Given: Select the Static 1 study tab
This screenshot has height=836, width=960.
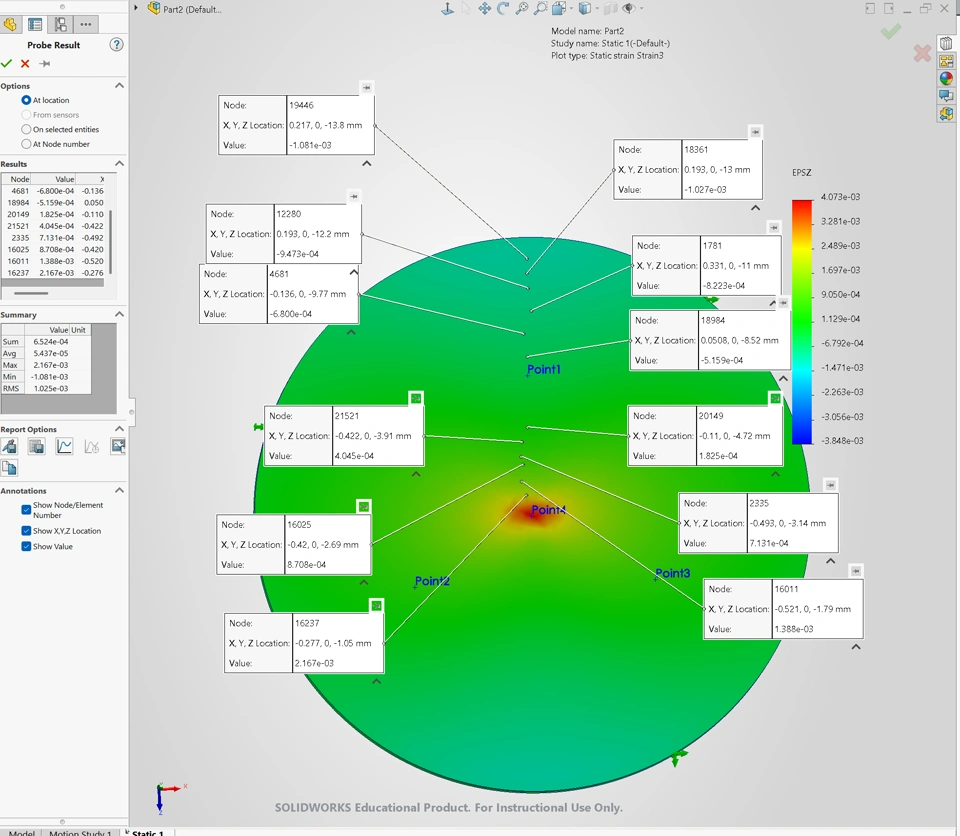Looking at the screenshot, I should point(148,832).
